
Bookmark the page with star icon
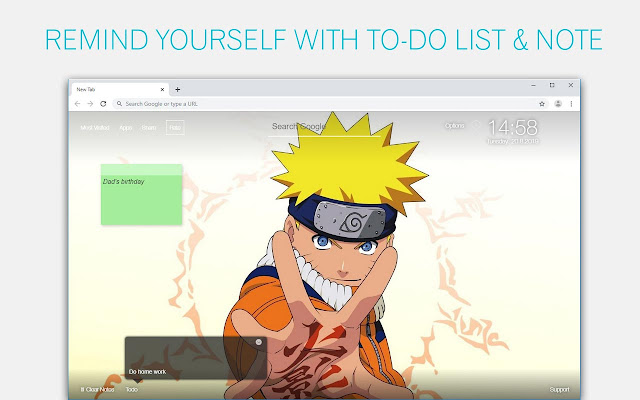tap(542, 104)
